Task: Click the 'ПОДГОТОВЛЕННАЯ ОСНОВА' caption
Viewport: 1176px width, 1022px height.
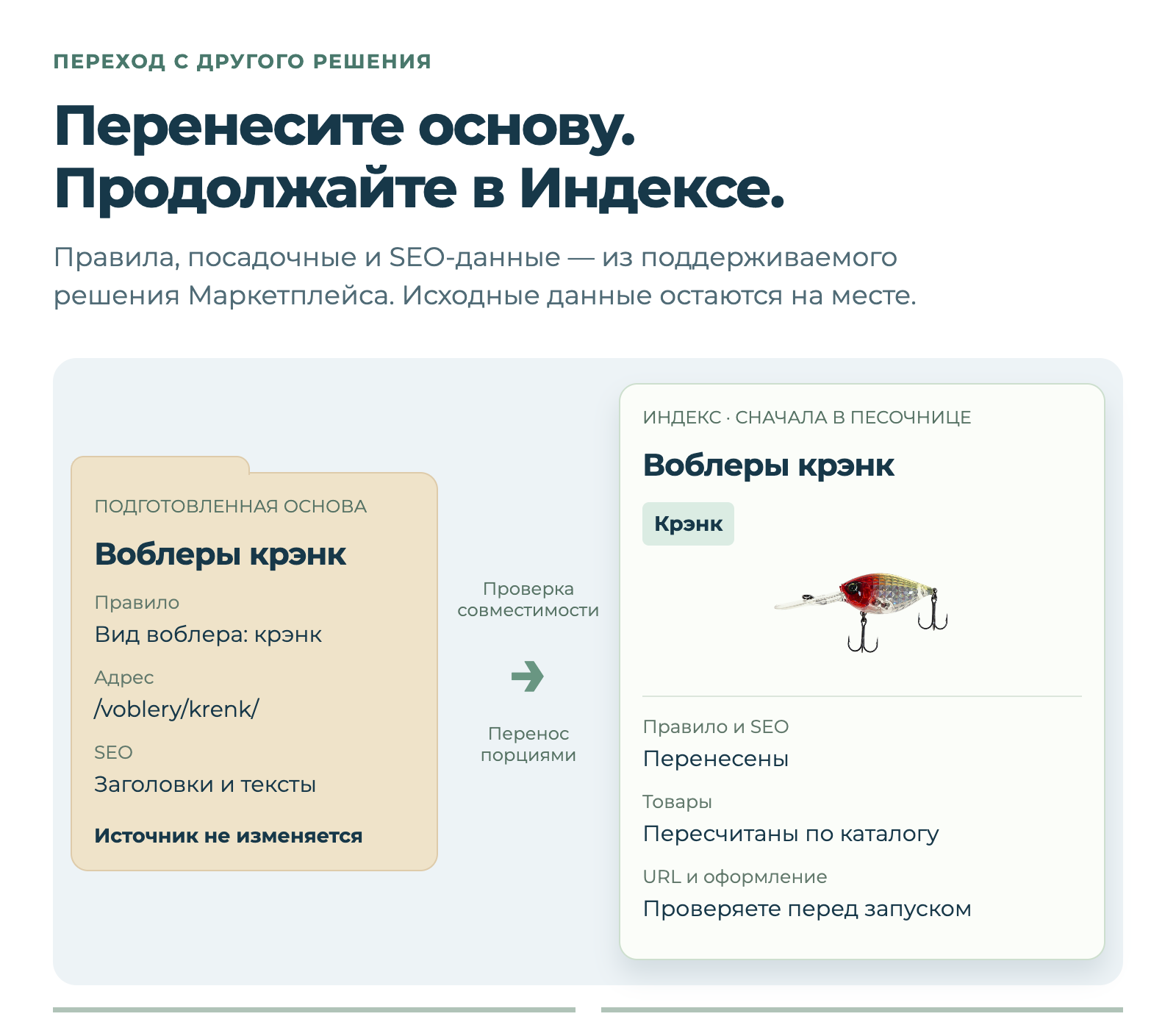Action: click(231, 507)
